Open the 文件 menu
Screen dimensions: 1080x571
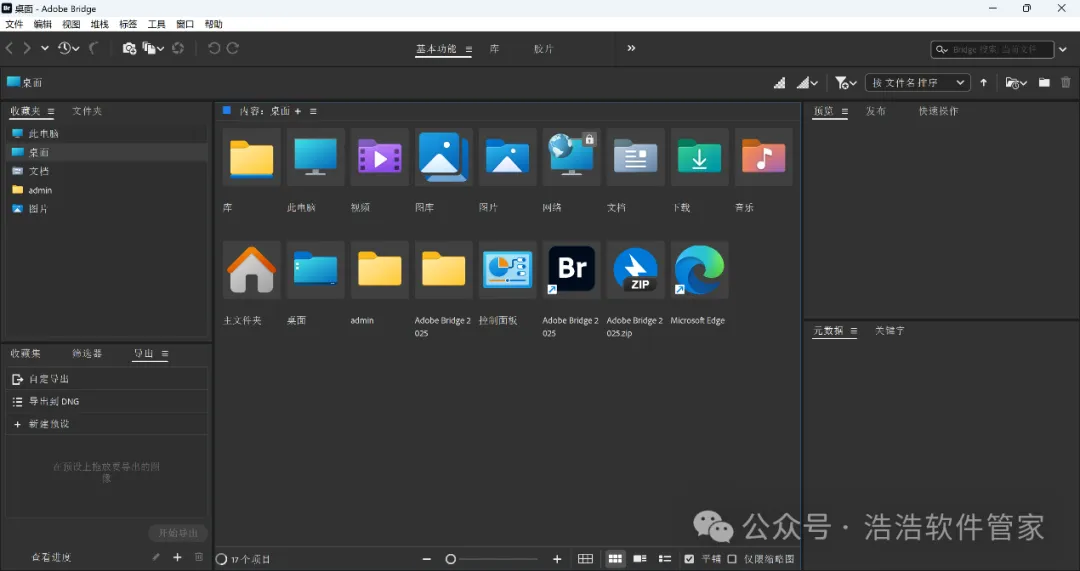point(14,24)
